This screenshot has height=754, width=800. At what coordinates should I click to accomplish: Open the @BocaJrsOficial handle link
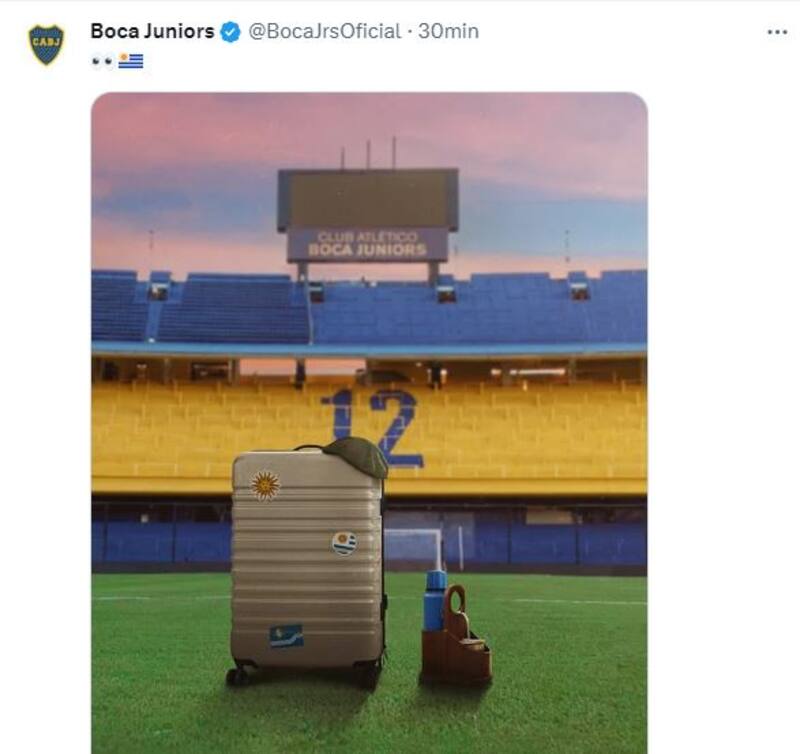pyautogui.click(x=324, y=32)
